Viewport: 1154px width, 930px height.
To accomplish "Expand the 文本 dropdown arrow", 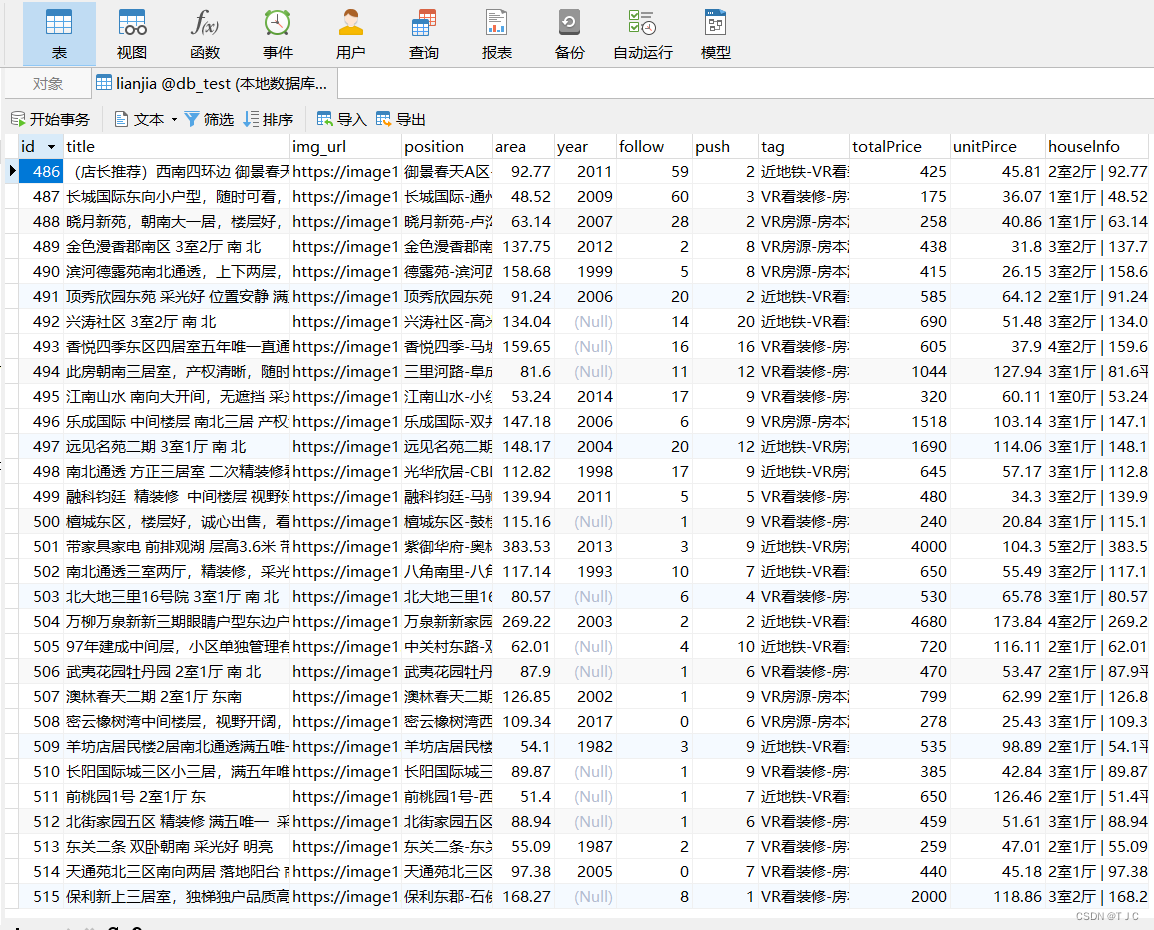I will (174, 119).
